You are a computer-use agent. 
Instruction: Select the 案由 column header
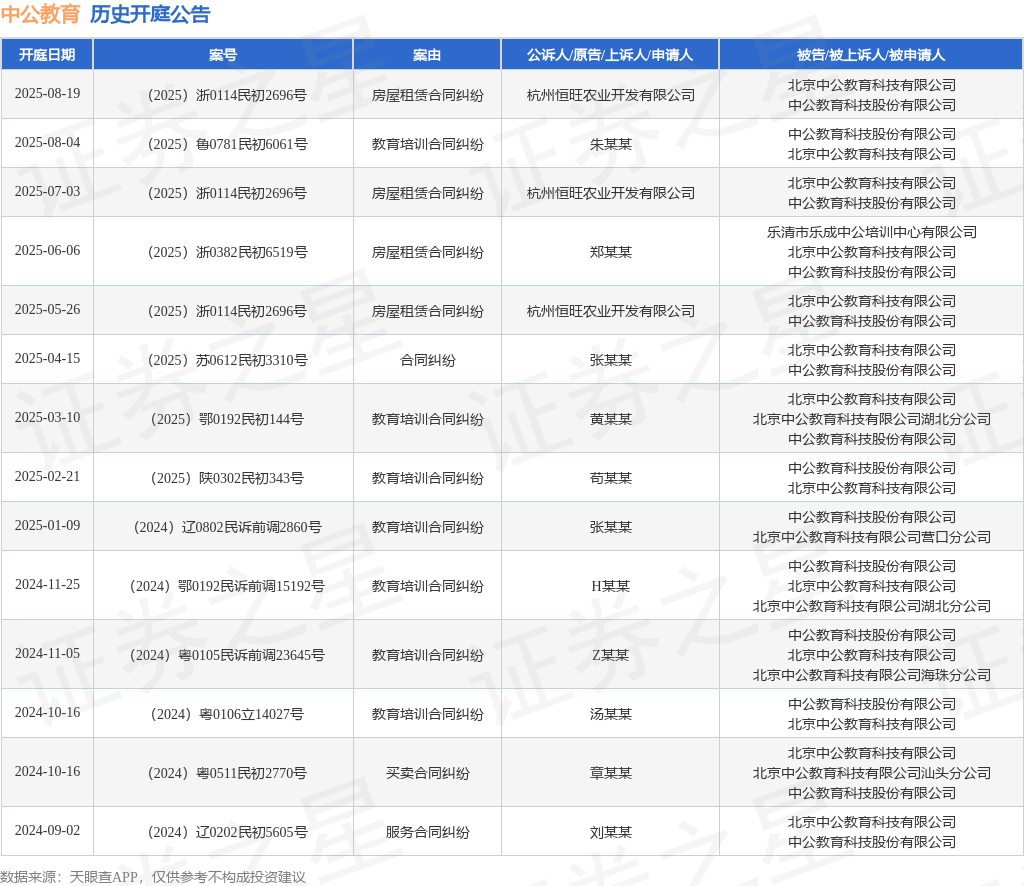(x=427, y=55)
